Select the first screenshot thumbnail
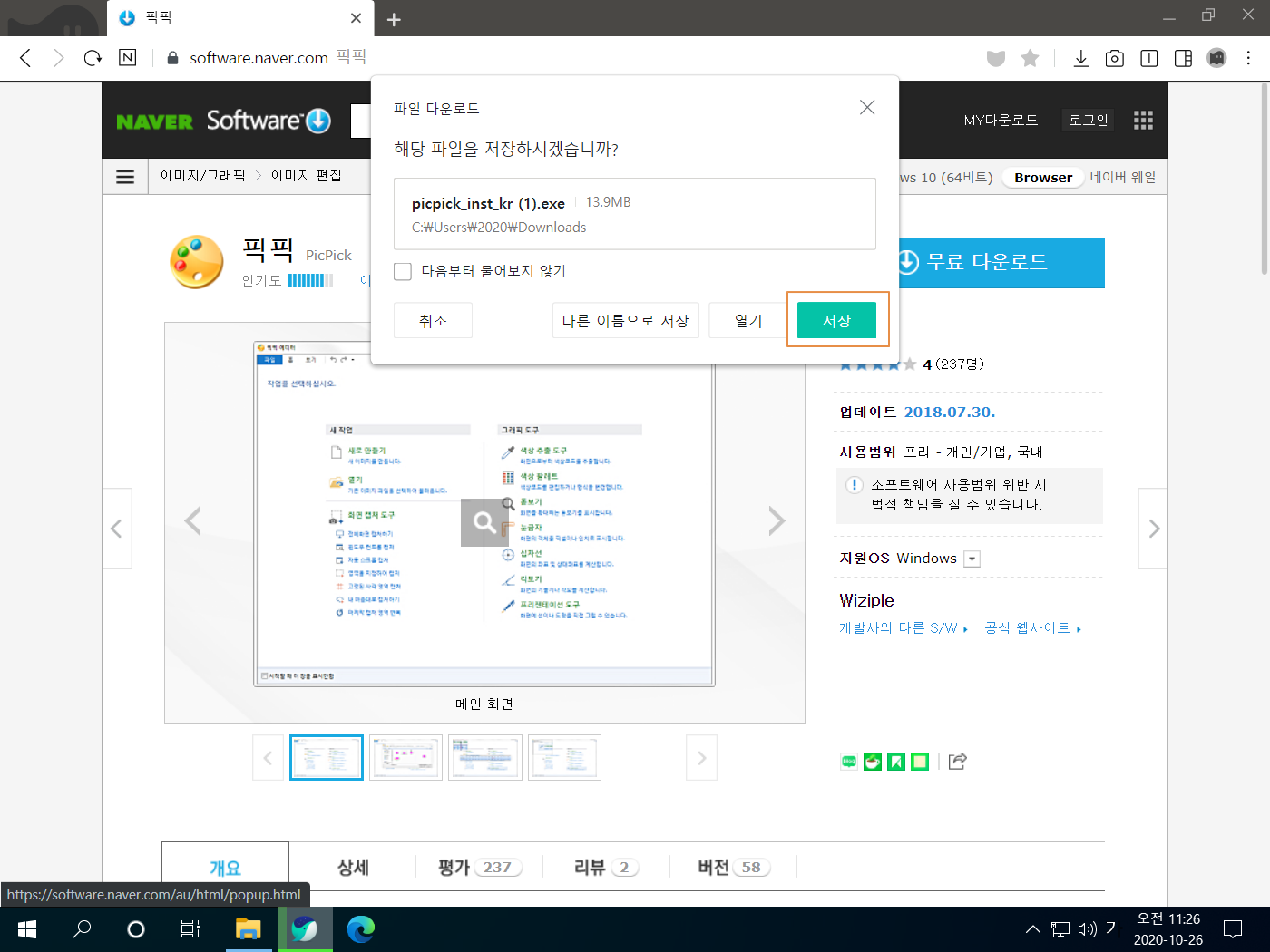Viewport: 1270px width, 952px height. (327, 758)
